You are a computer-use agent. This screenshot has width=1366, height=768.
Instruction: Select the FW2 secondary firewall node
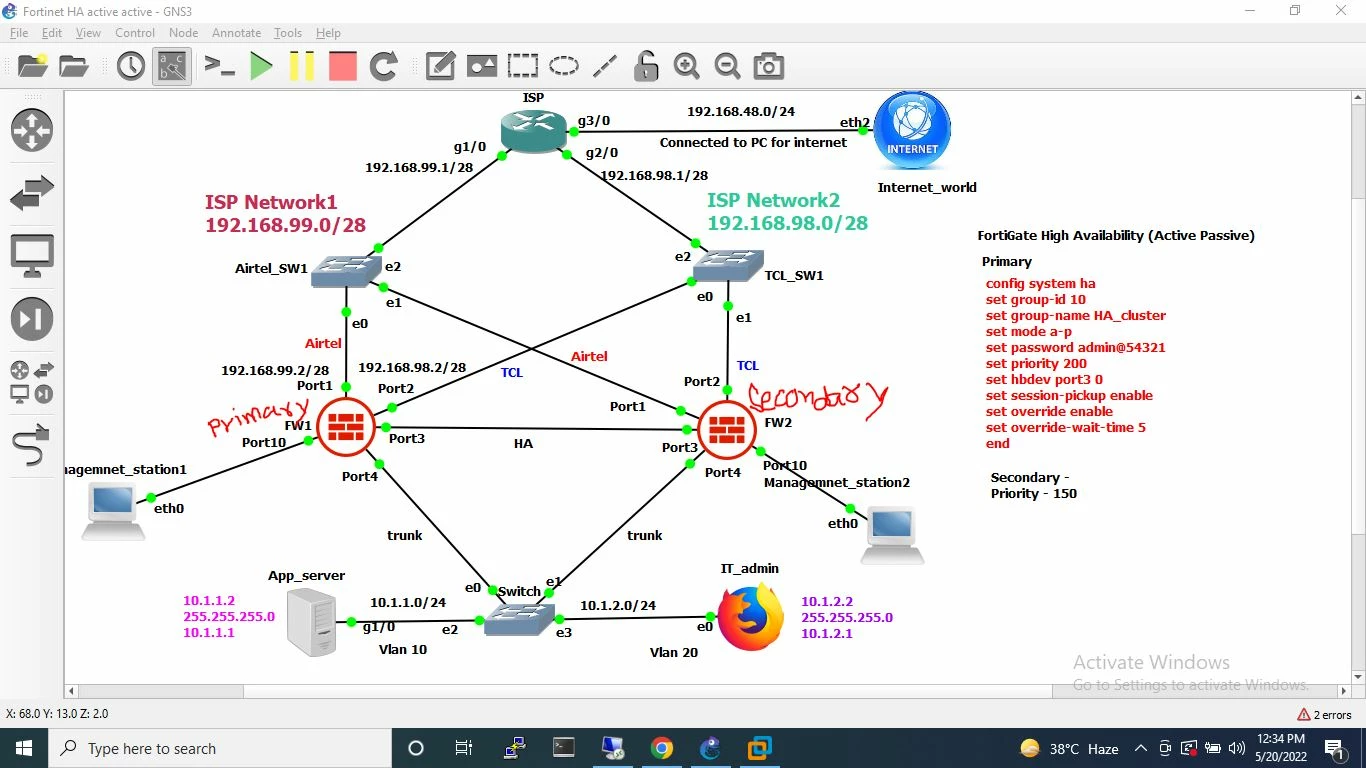[727, 430]
